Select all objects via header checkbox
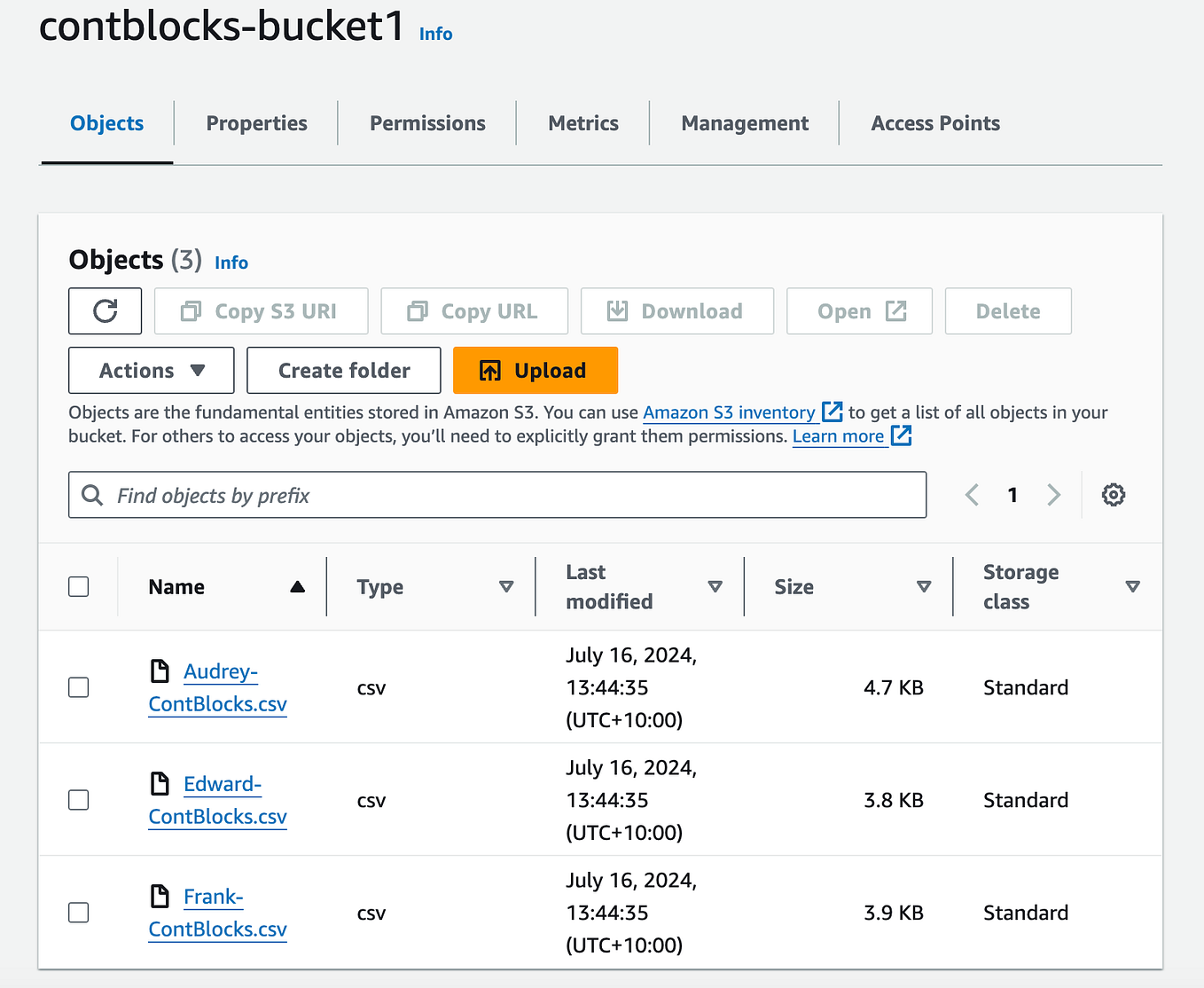Image resolution: width=1204 pixels, height=988 pixels. [x=78, y=586]
